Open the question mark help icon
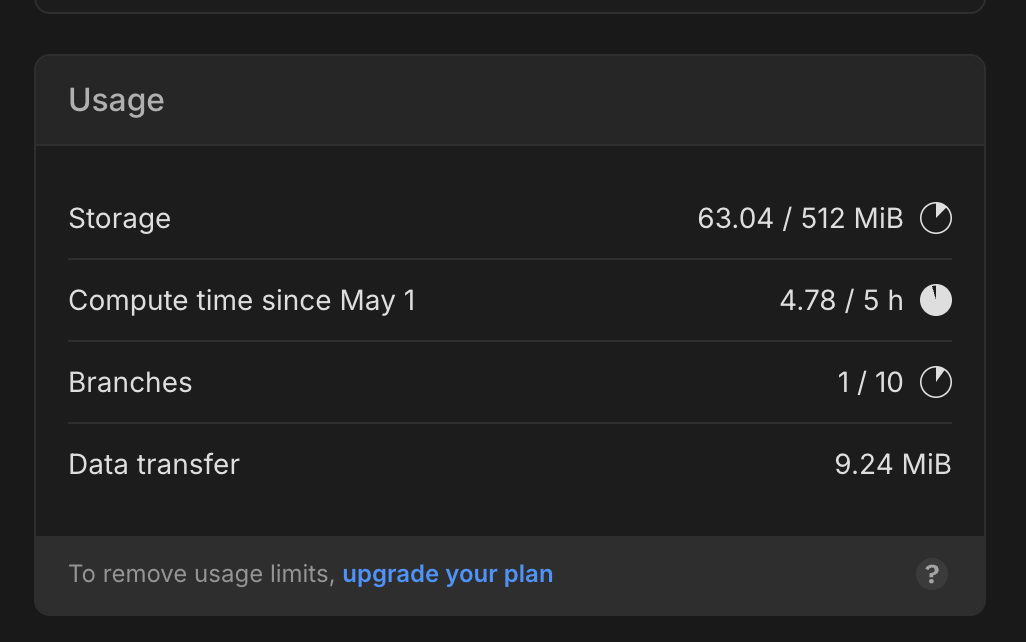 (931, 574)
